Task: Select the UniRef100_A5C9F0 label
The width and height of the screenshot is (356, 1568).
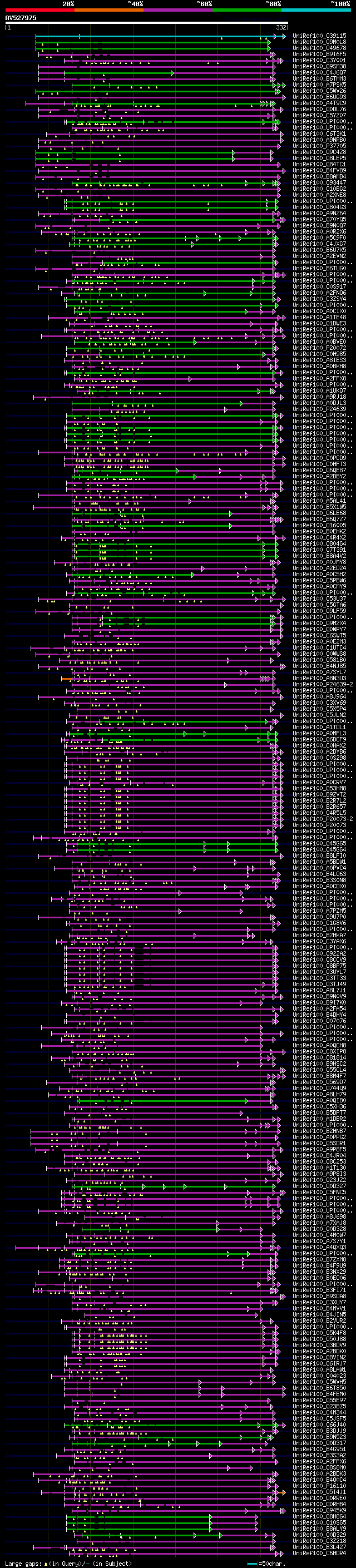Action: [319, 238]
